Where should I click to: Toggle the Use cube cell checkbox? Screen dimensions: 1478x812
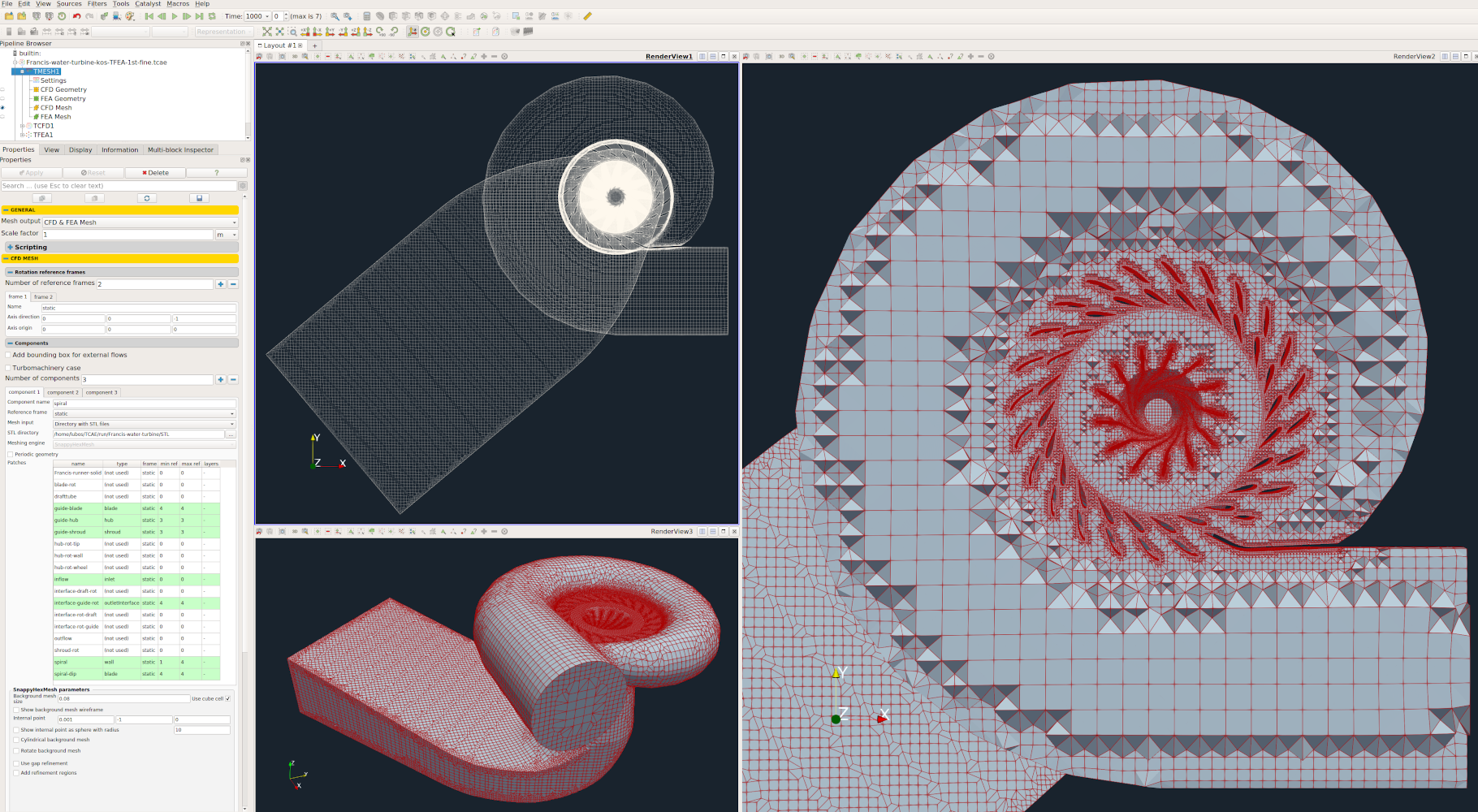228,698
